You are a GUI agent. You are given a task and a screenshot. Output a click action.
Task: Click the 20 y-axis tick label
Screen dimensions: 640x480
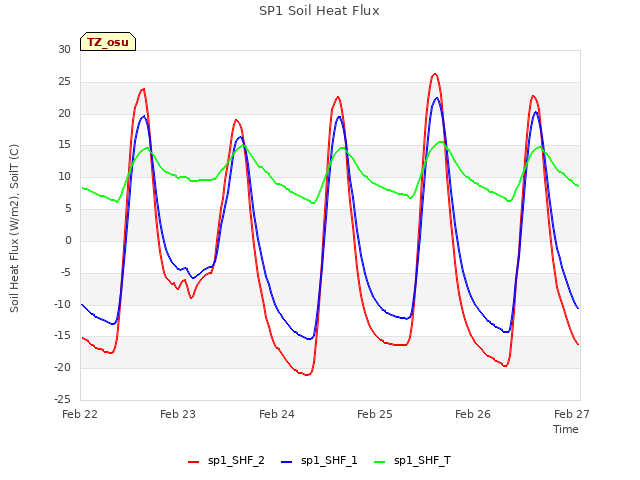tap(64, 113)
